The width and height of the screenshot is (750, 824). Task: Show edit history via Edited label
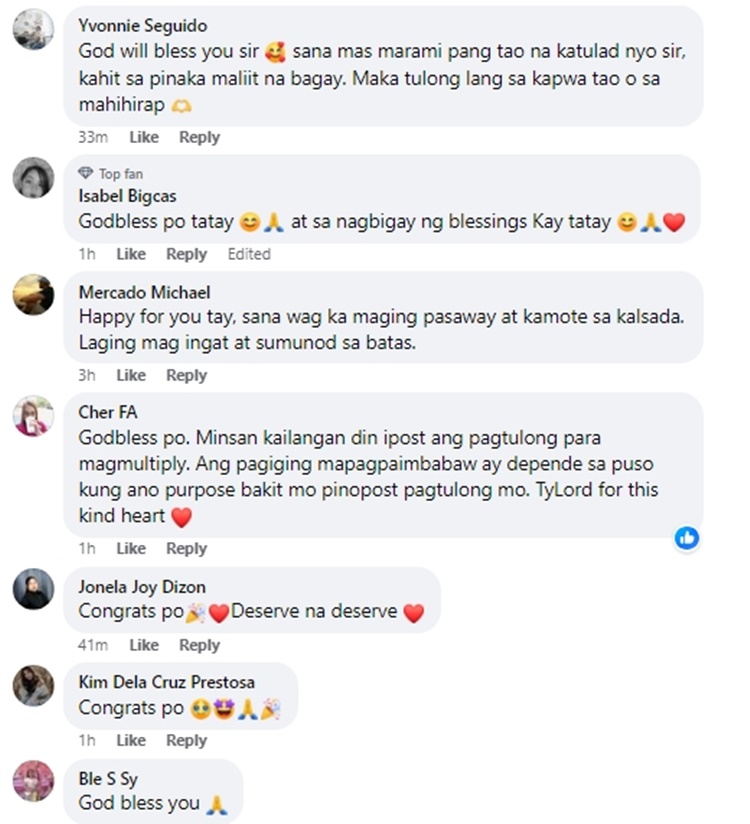249,254
